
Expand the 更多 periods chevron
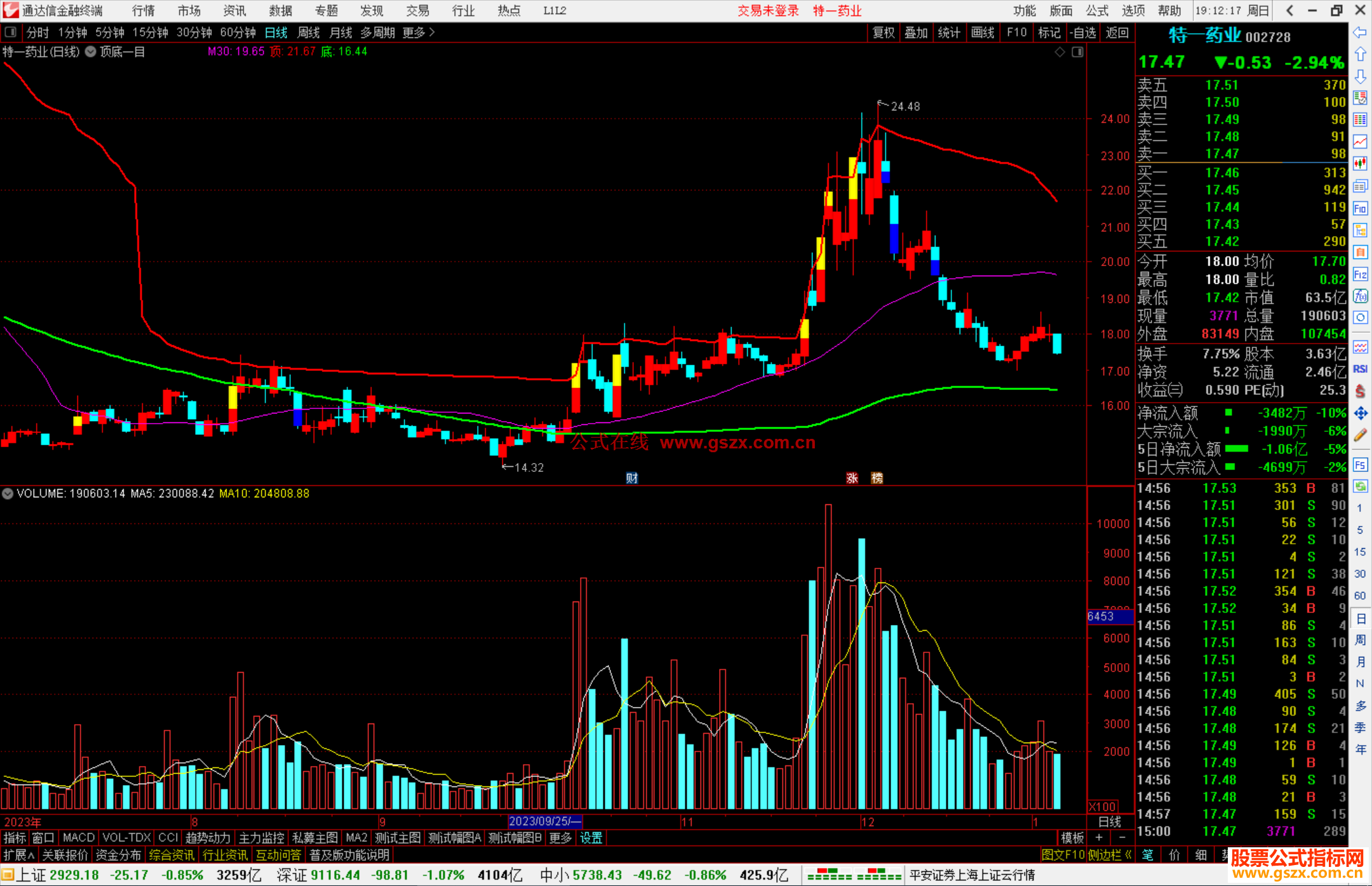coord(432,32)
